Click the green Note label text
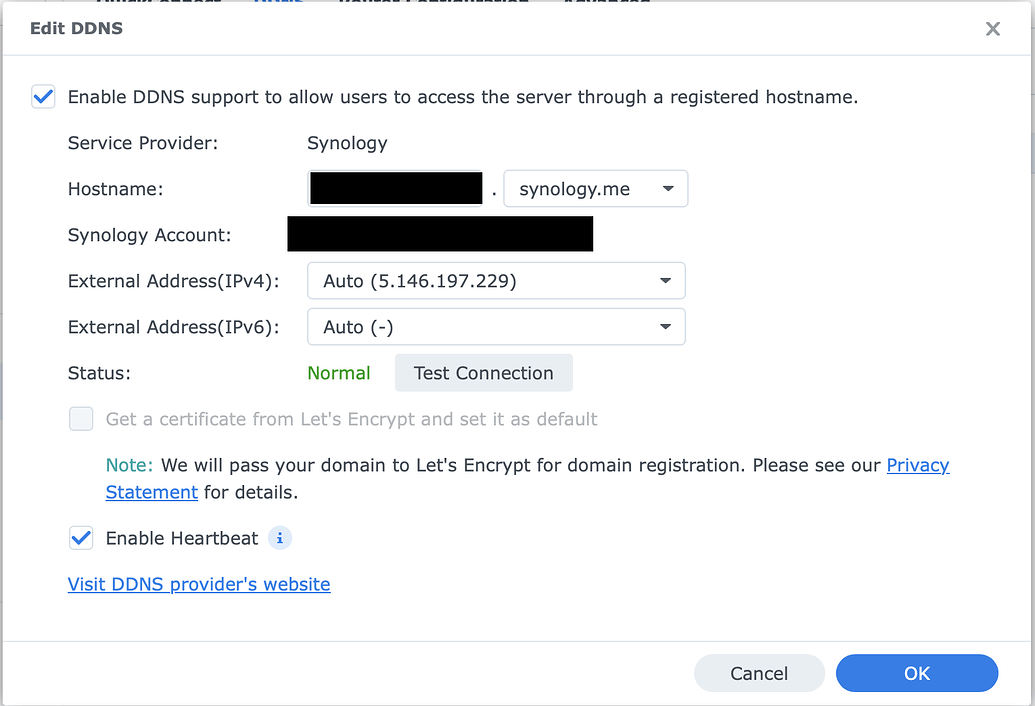The height and width of the screenshot is (706, 1035). pos(129,465)
